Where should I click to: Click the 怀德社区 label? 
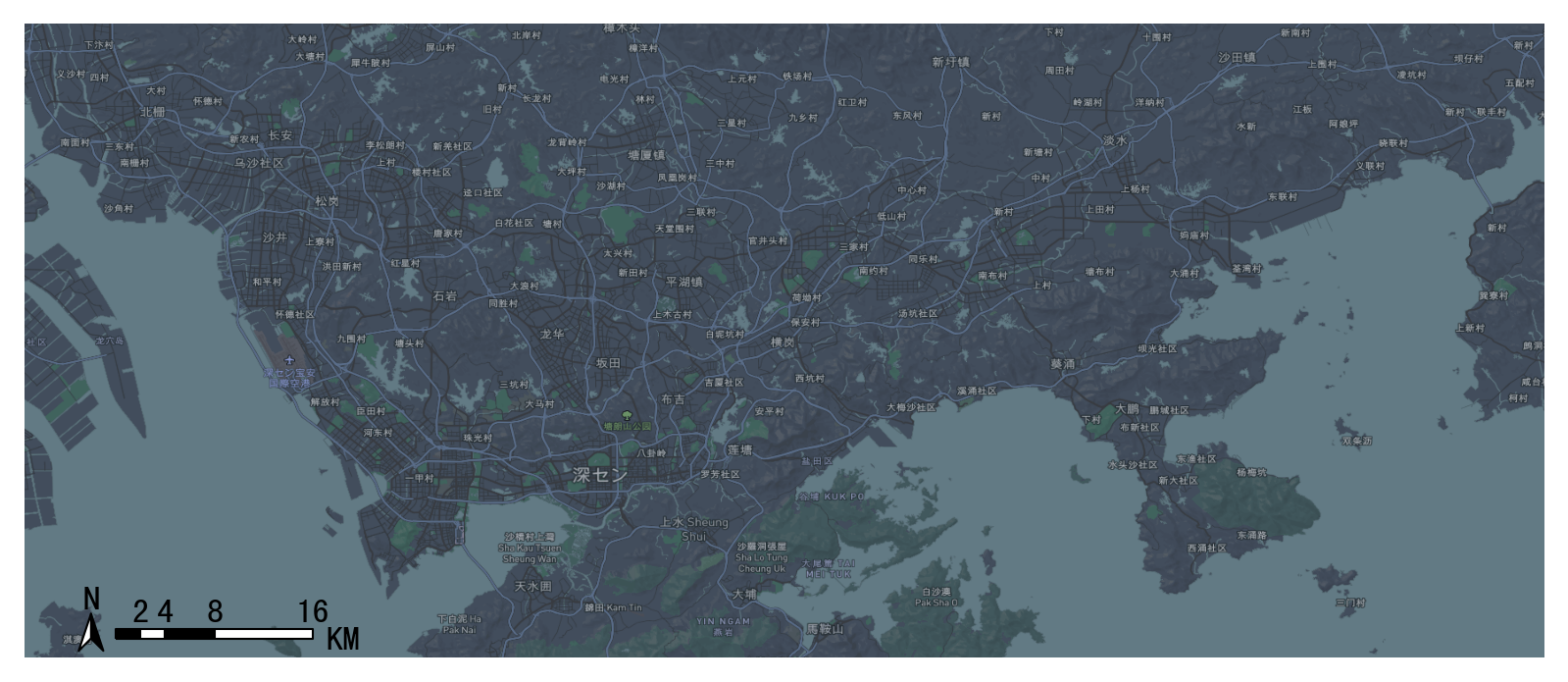click(x=294, y=314)
